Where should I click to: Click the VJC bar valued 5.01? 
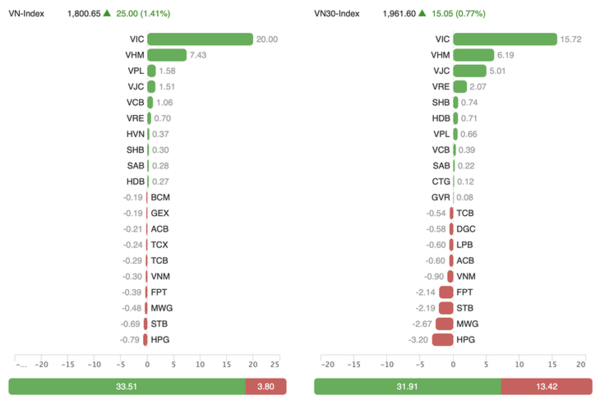pyautogui.click(x=470, y=71)
